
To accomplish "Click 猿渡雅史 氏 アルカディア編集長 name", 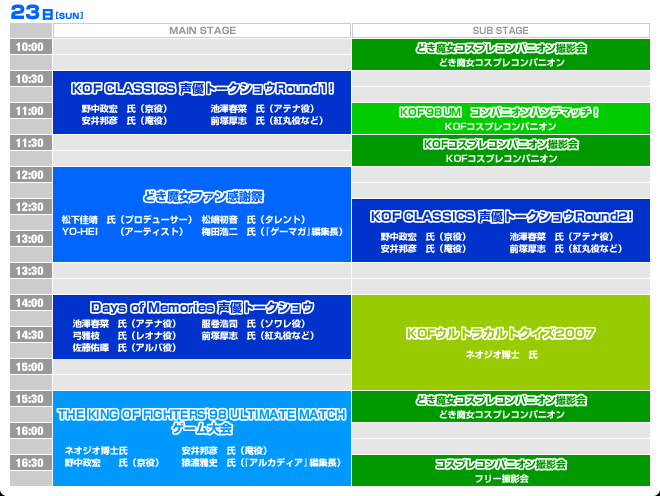I will point(261,463).
